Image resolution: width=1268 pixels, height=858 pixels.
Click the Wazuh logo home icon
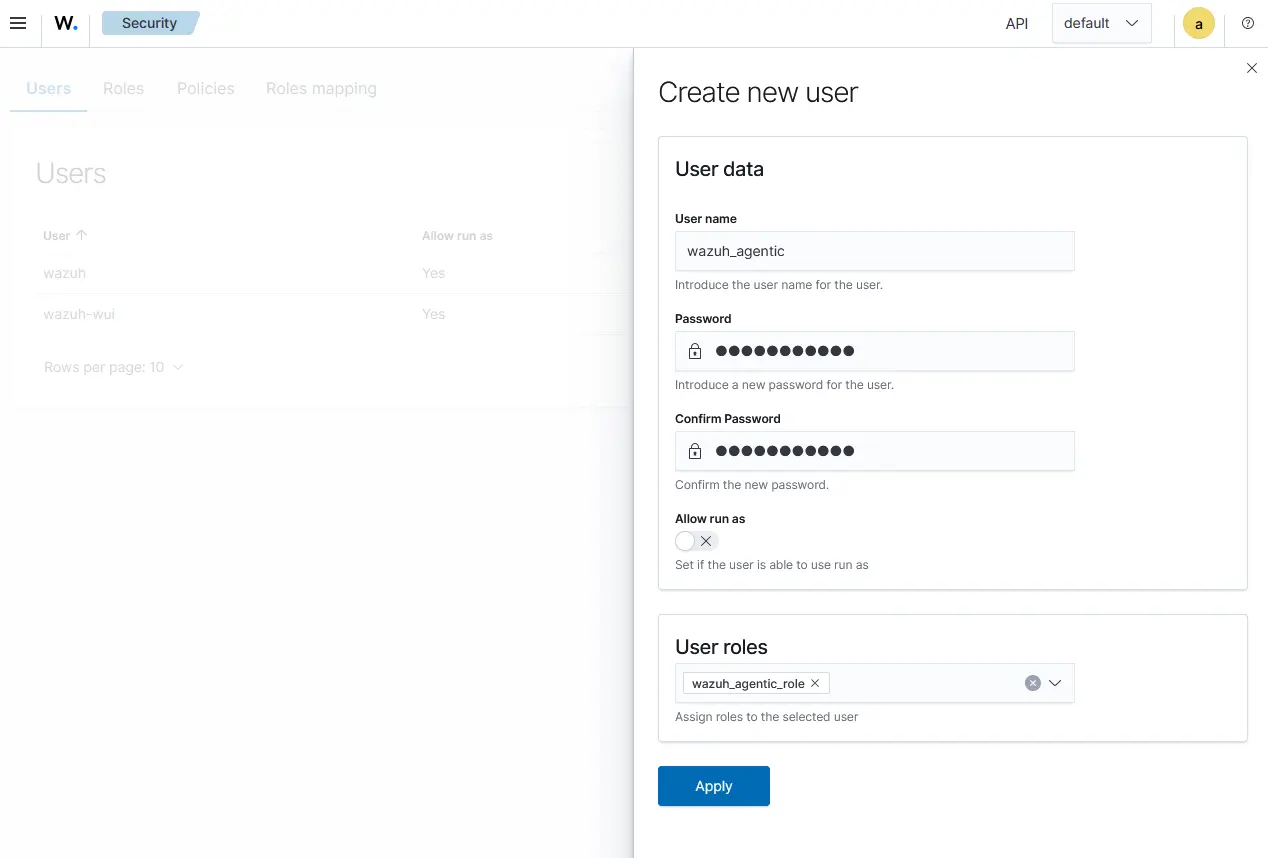66,23
